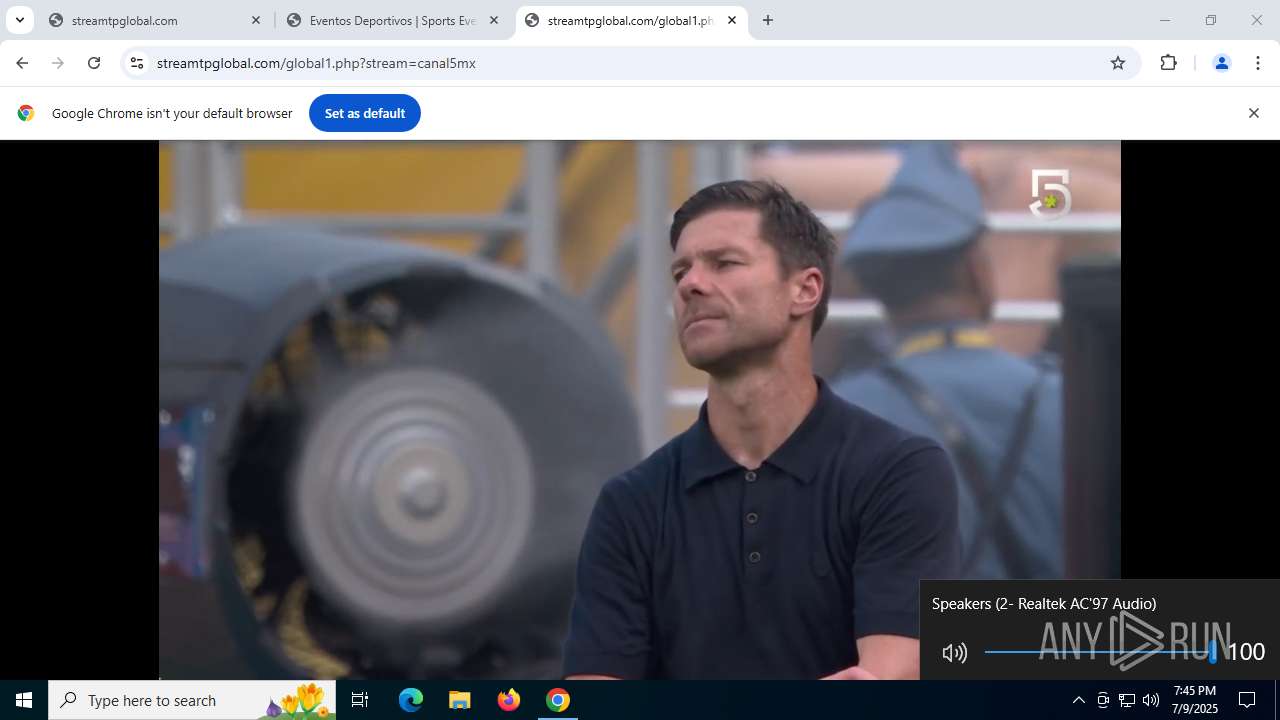This screenshot has height=720, width=1280.
Task: Close the first streamtpglobal.com tab
Action: click(256, 20)
